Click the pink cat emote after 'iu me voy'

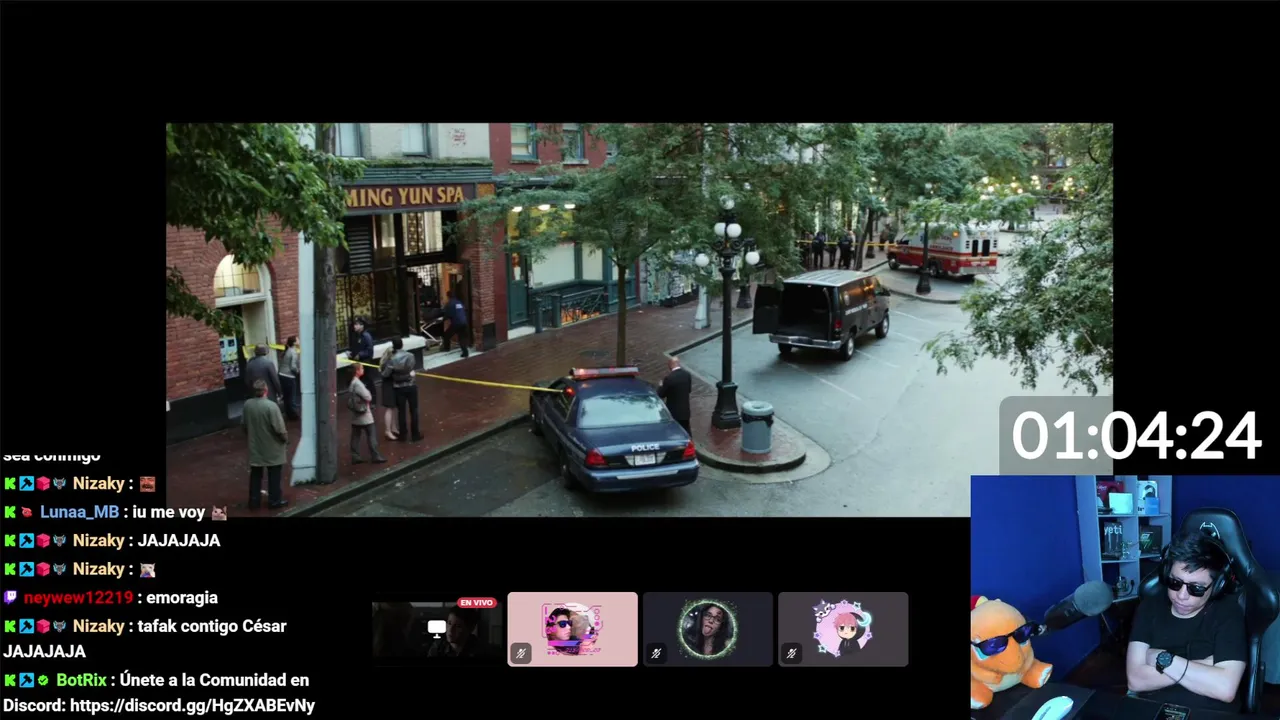(x=219, y=512)
